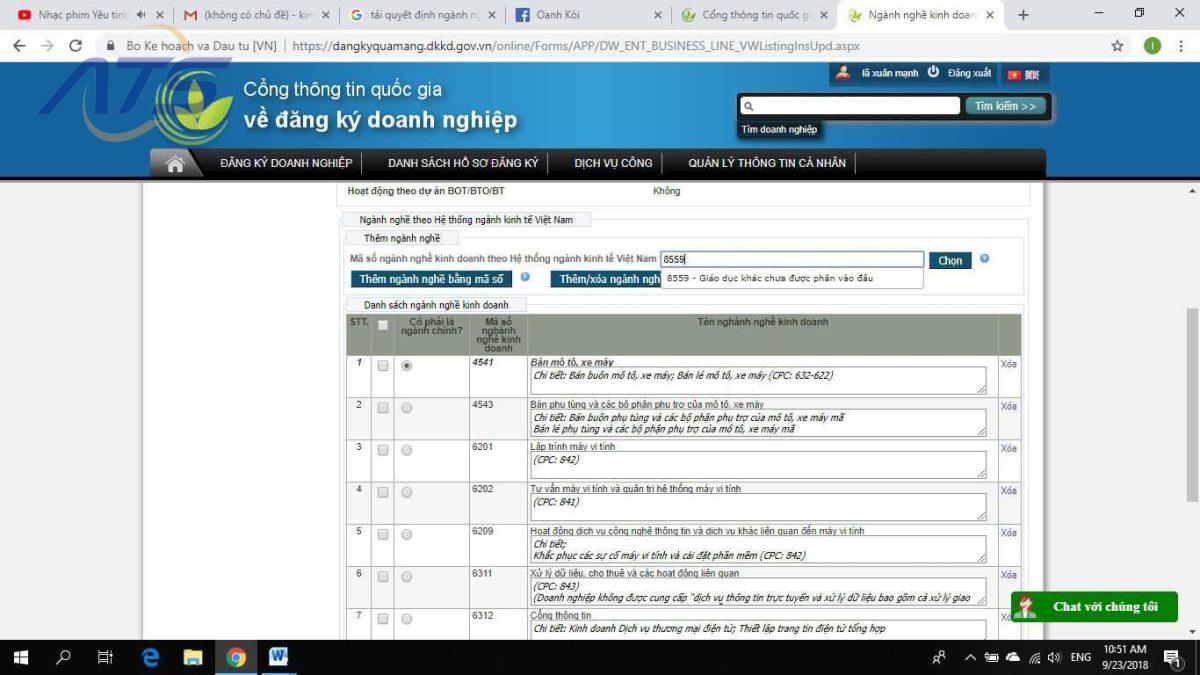
Task: Expand the ĐĂNG KÝ DOANH NGHIỆP menu
Action: coord(286,163)
